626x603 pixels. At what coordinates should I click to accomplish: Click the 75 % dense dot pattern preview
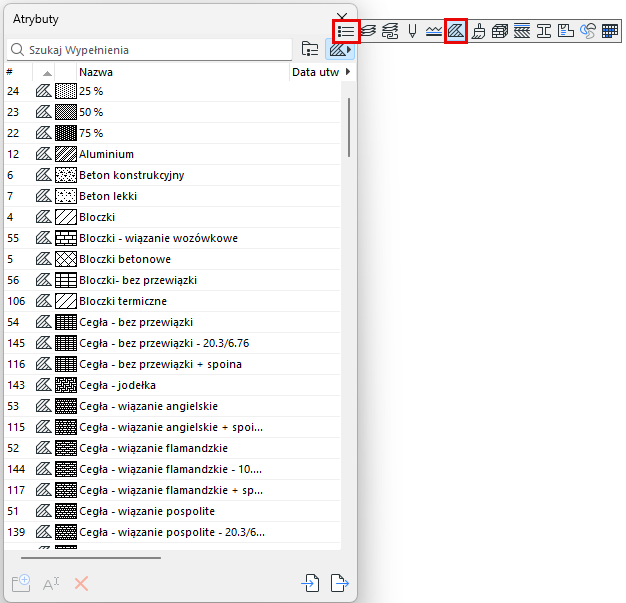pyautogui.click(x=66, y=133)
